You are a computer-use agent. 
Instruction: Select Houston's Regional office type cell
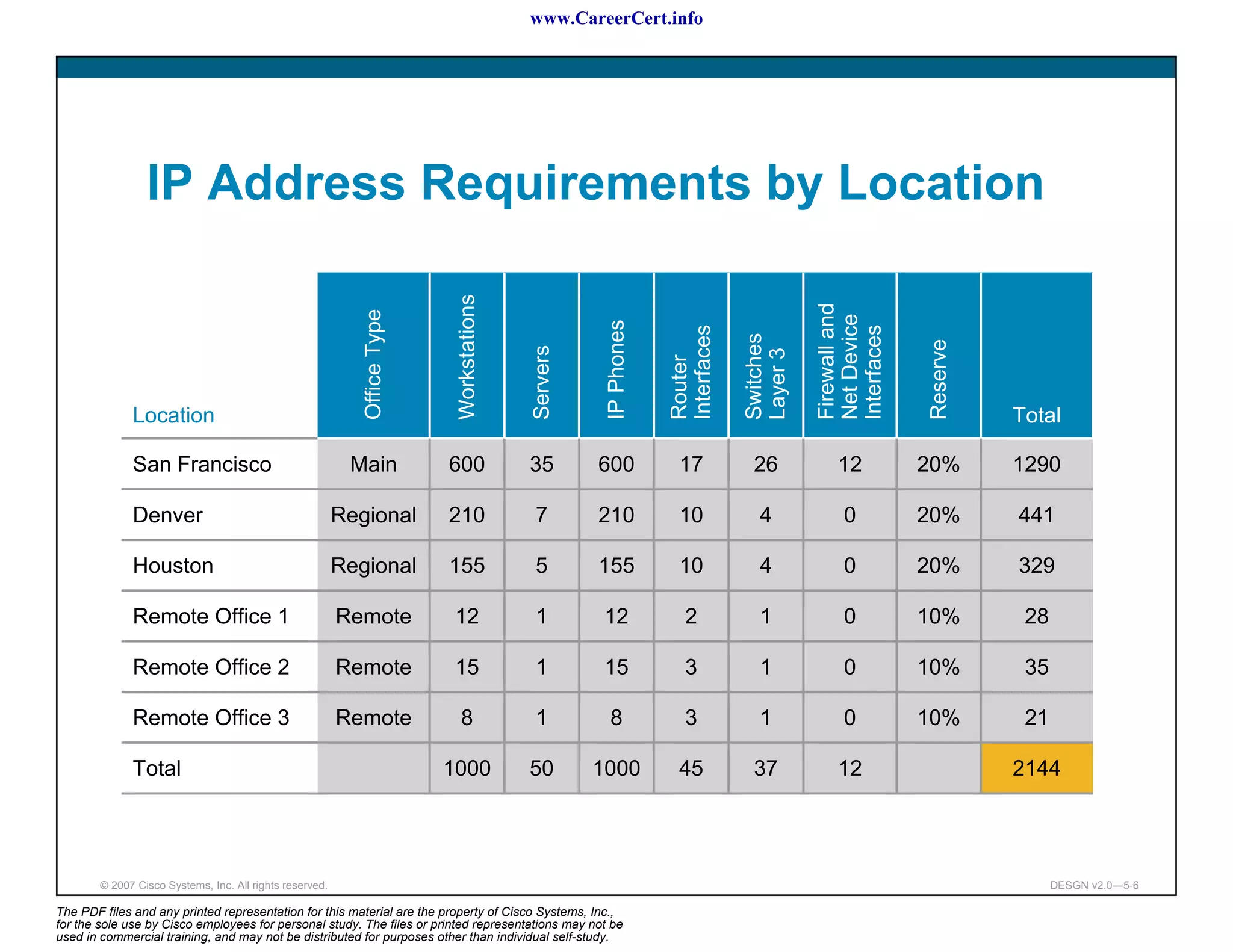[x=373, y=565]
